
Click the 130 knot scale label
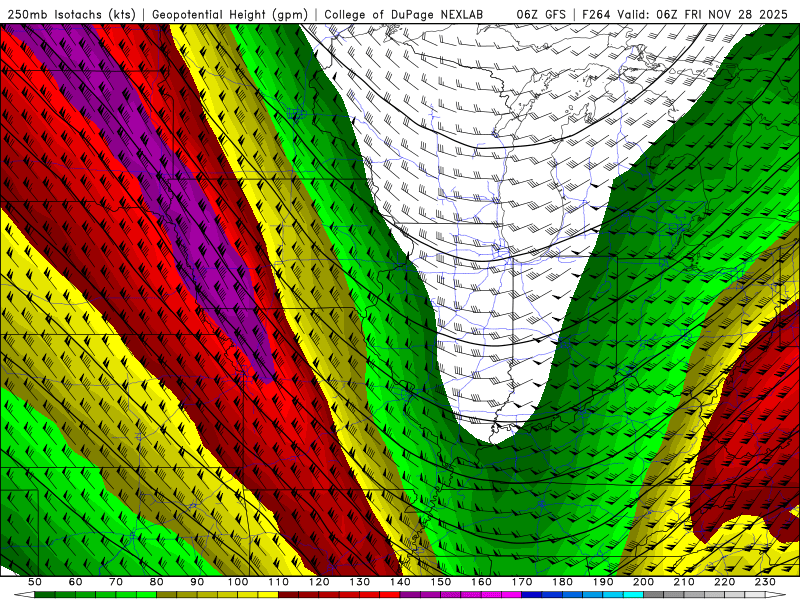[359, 582]
